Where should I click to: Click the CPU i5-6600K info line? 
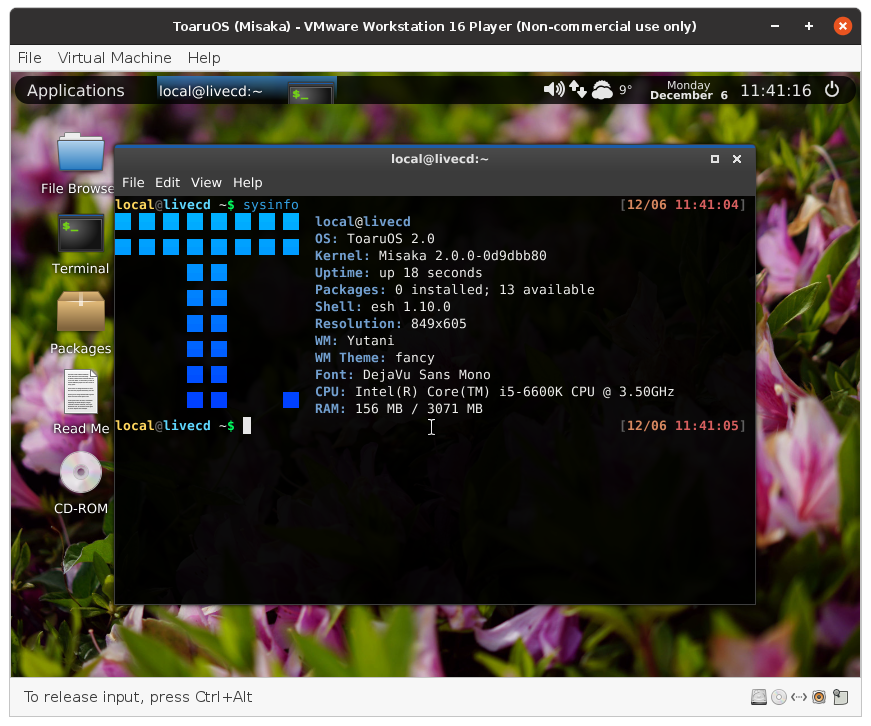(494, 392)
